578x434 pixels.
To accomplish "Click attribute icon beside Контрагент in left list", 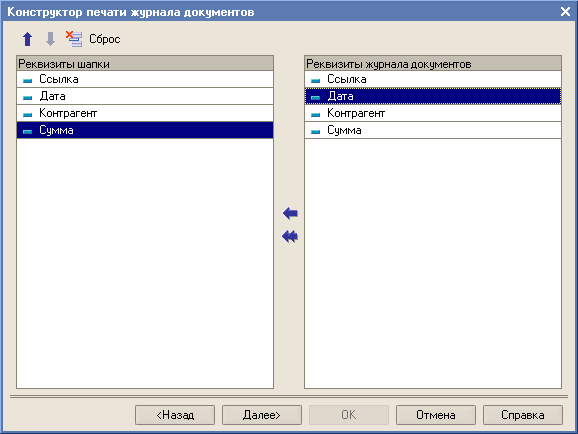I will point(28,114).
